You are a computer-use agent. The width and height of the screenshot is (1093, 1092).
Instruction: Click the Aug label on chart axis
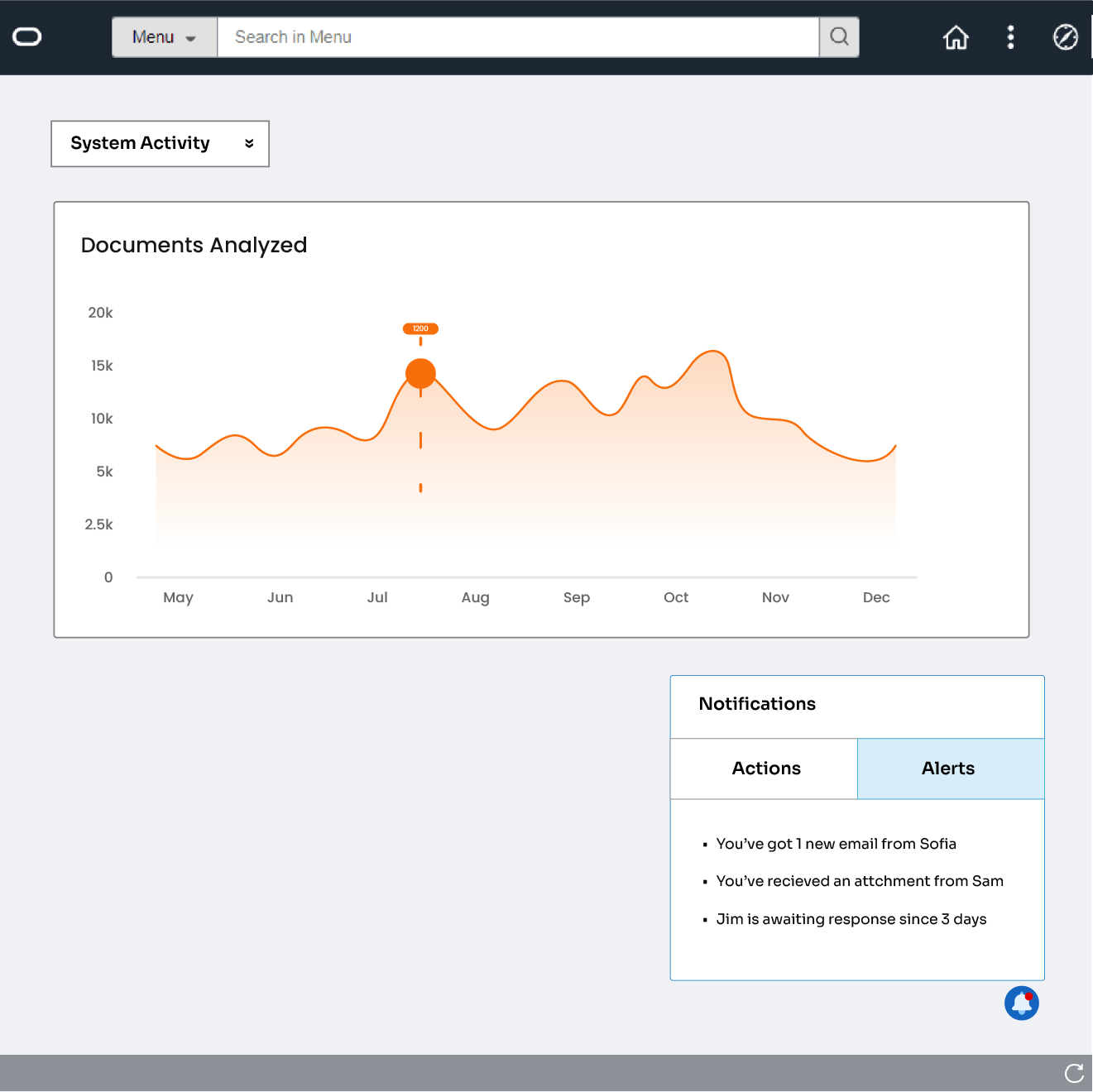click(475, 597)
